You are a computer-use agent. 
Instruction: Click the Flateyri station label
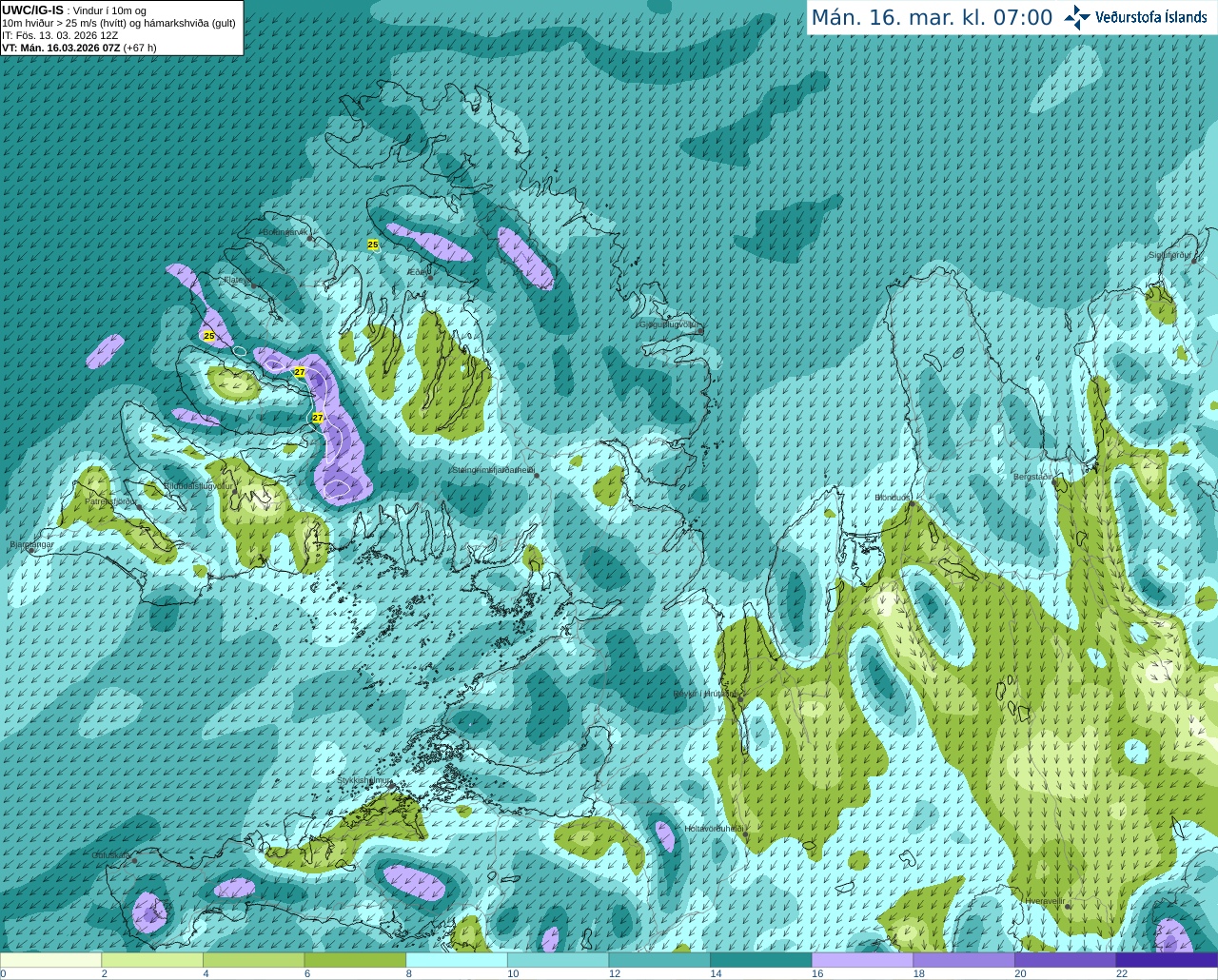237,280
